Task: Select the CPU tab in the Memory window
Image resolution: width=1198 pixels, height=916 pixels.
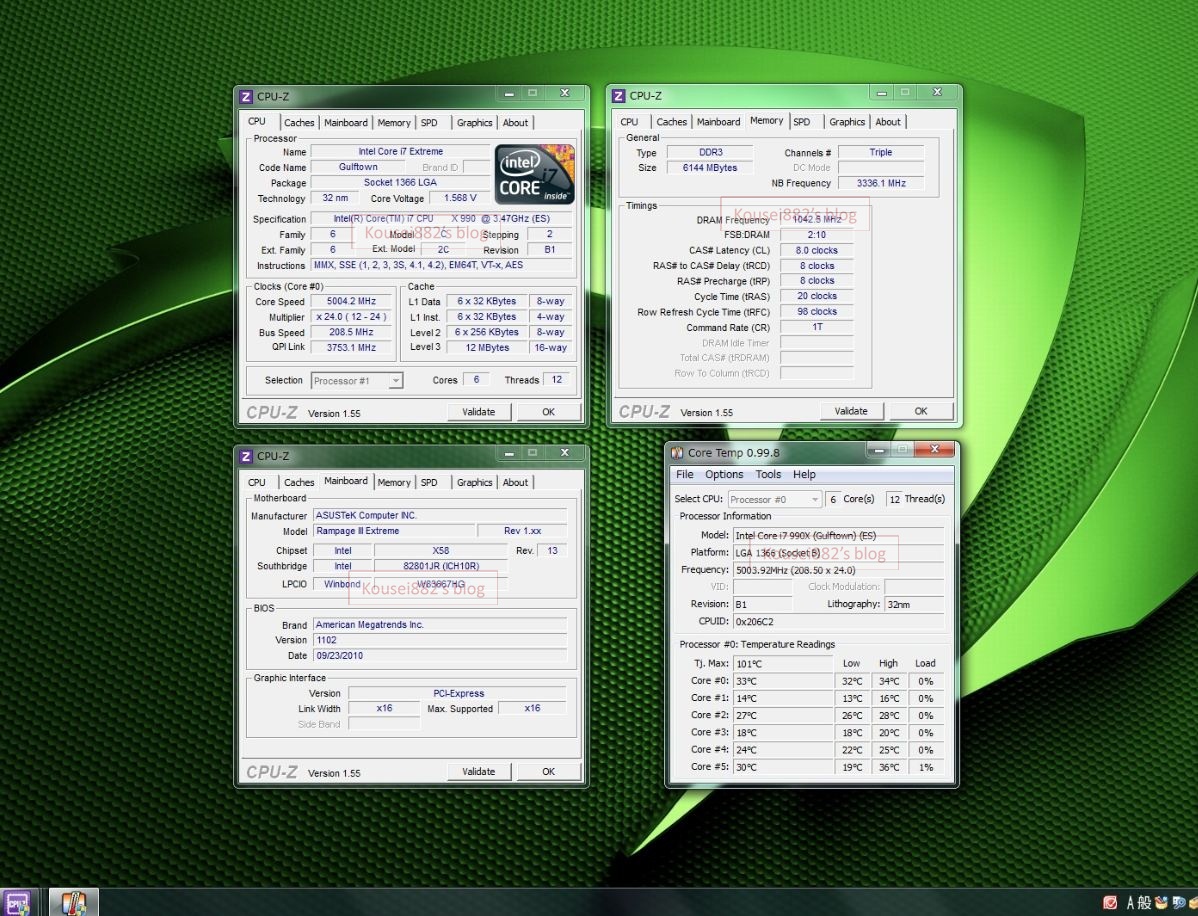Action: 630,121
